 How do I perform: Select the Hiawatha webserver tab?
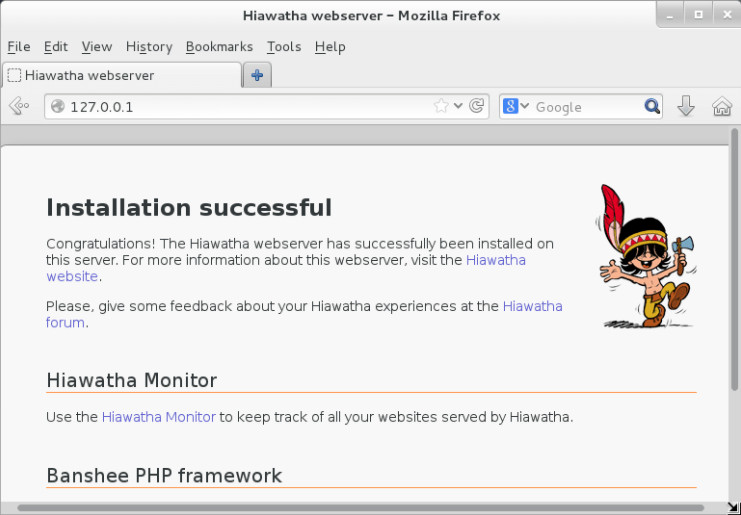[x=122, y=75]
